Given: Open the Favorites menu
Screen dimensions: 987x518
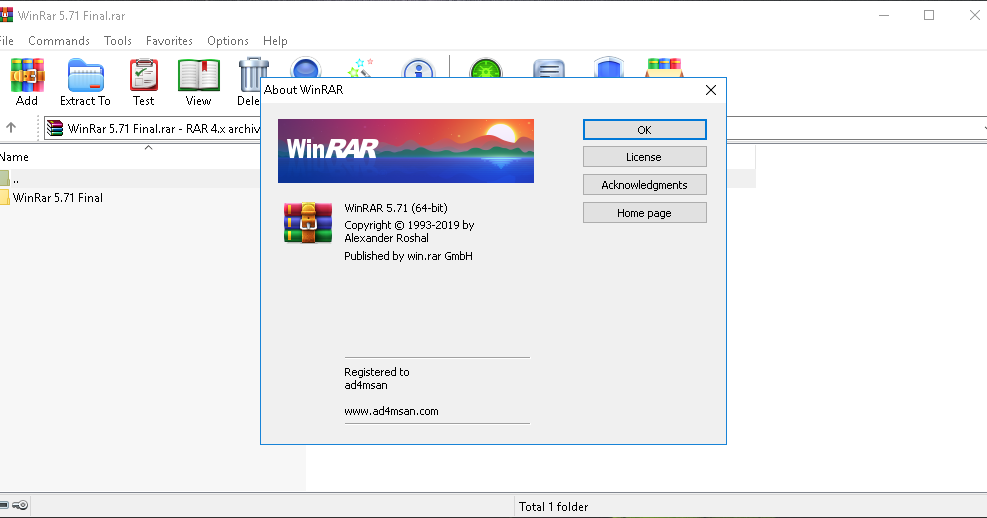Looking at the screenshot, I should pos(169,40).
